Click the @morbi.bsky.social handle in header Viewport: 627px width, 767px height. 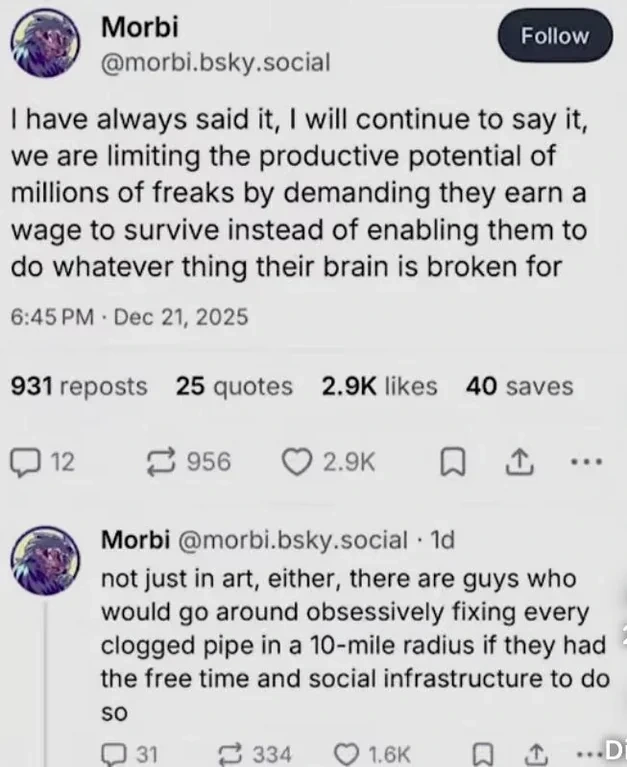pyautogui.click(x=216, y=64)
